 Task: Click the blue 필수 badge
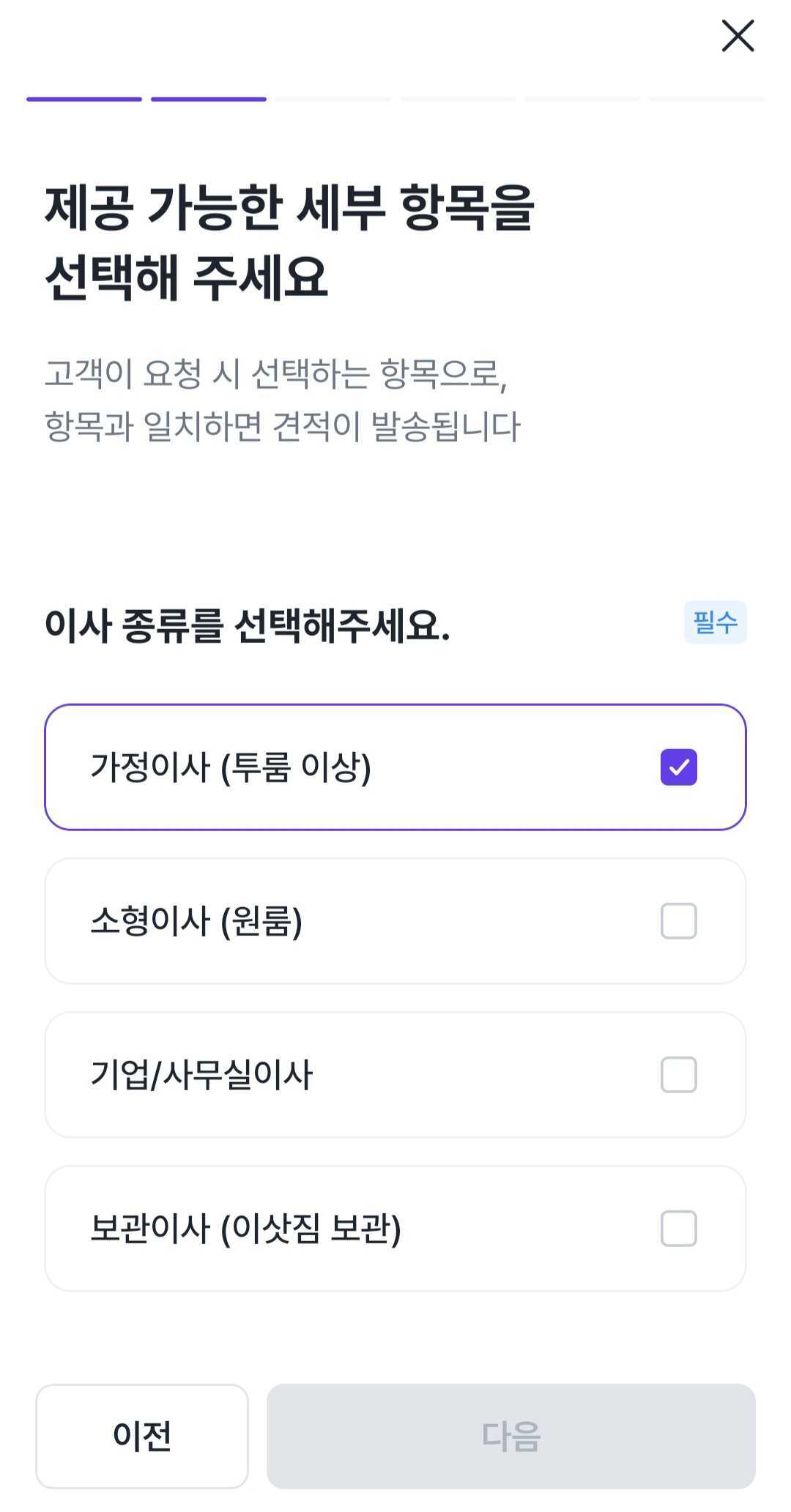point(715,622)
